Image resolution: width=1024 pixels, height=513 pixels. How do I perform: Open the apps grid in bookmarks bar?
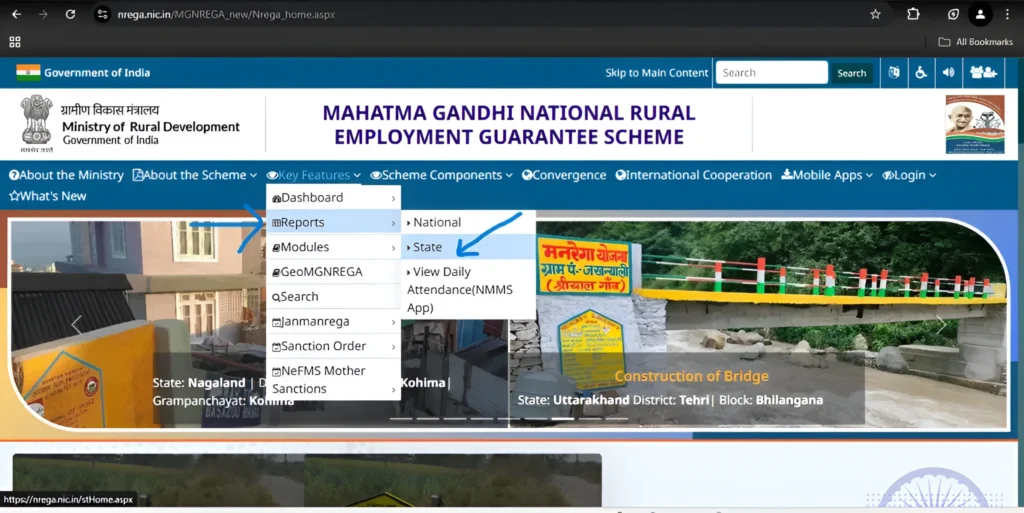15,42
